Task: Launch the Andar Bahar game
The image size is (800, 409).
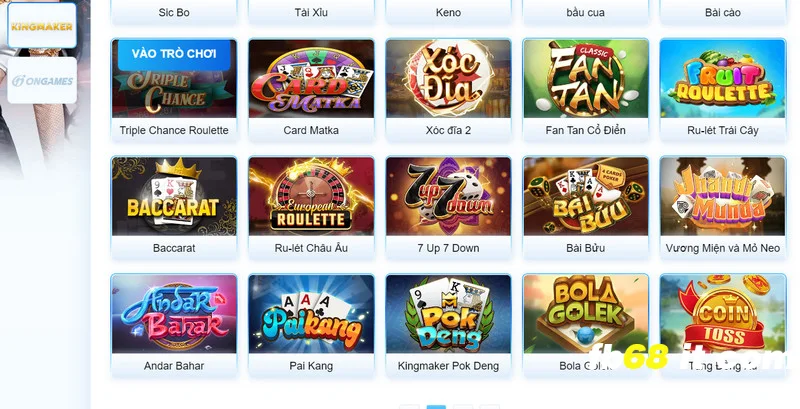Action: point(174,314)
